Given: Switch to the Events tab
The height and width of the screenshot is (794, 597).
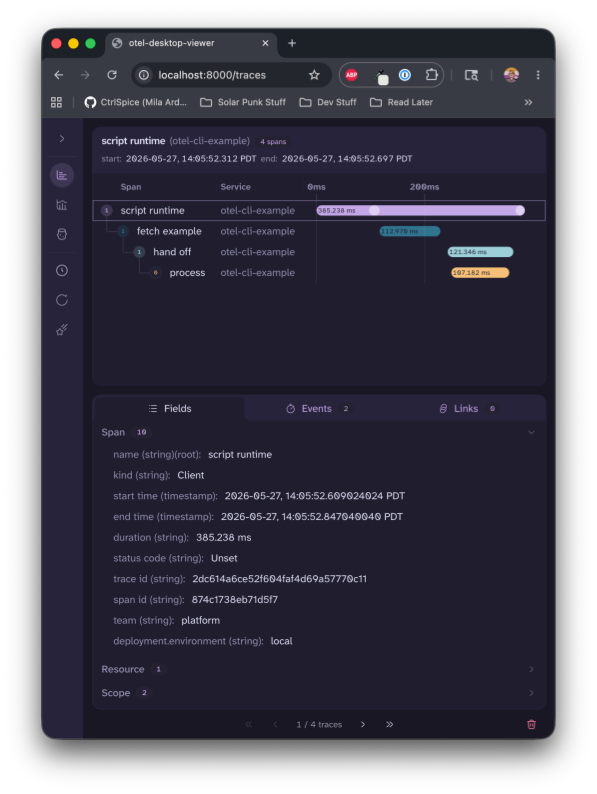Looking at the screenshot, I should click(x=317, y=409).
